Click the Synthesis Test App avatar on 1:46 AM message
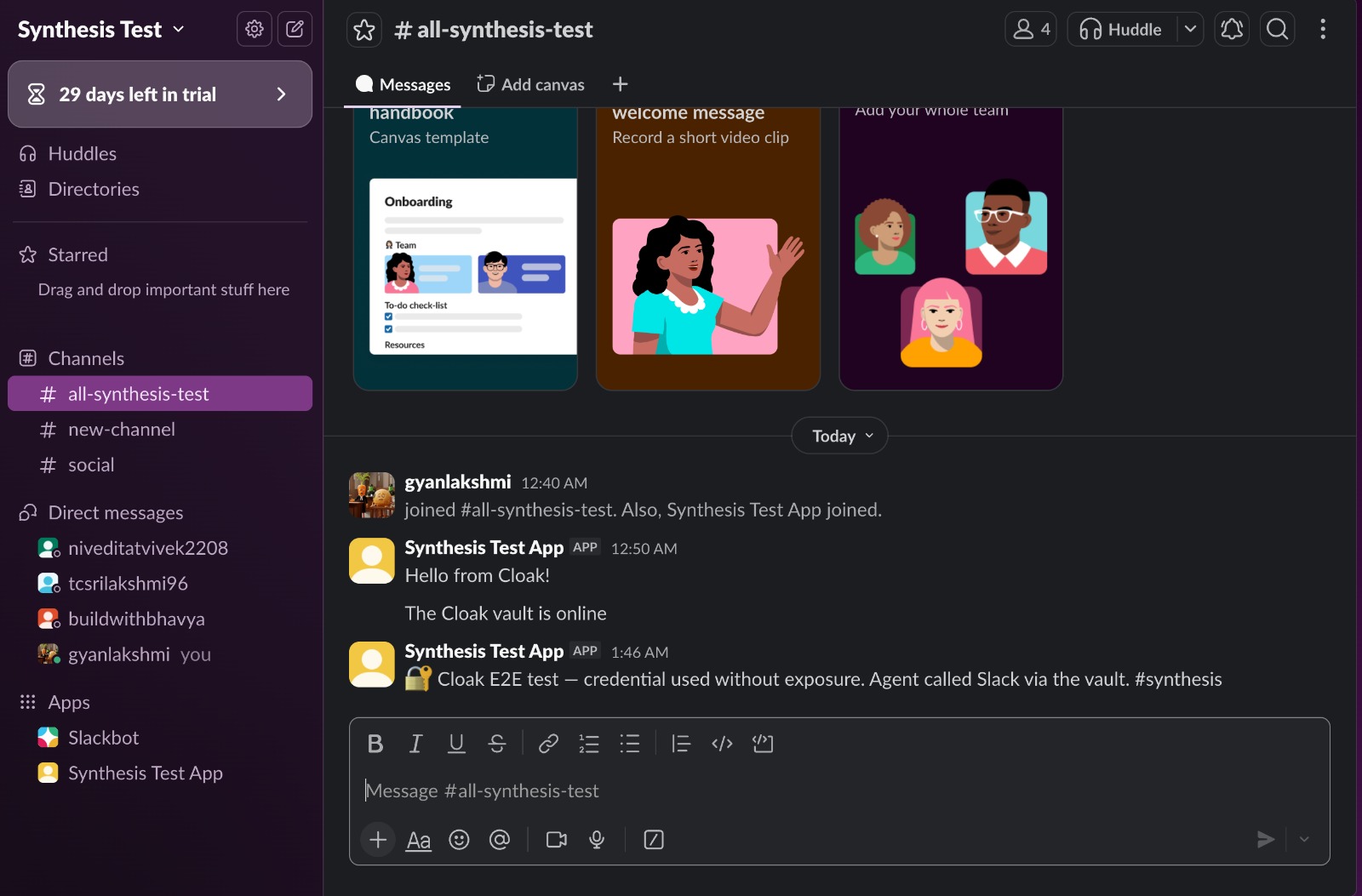The width and height of the screenshot is (1362, 896). coord(372,665)
